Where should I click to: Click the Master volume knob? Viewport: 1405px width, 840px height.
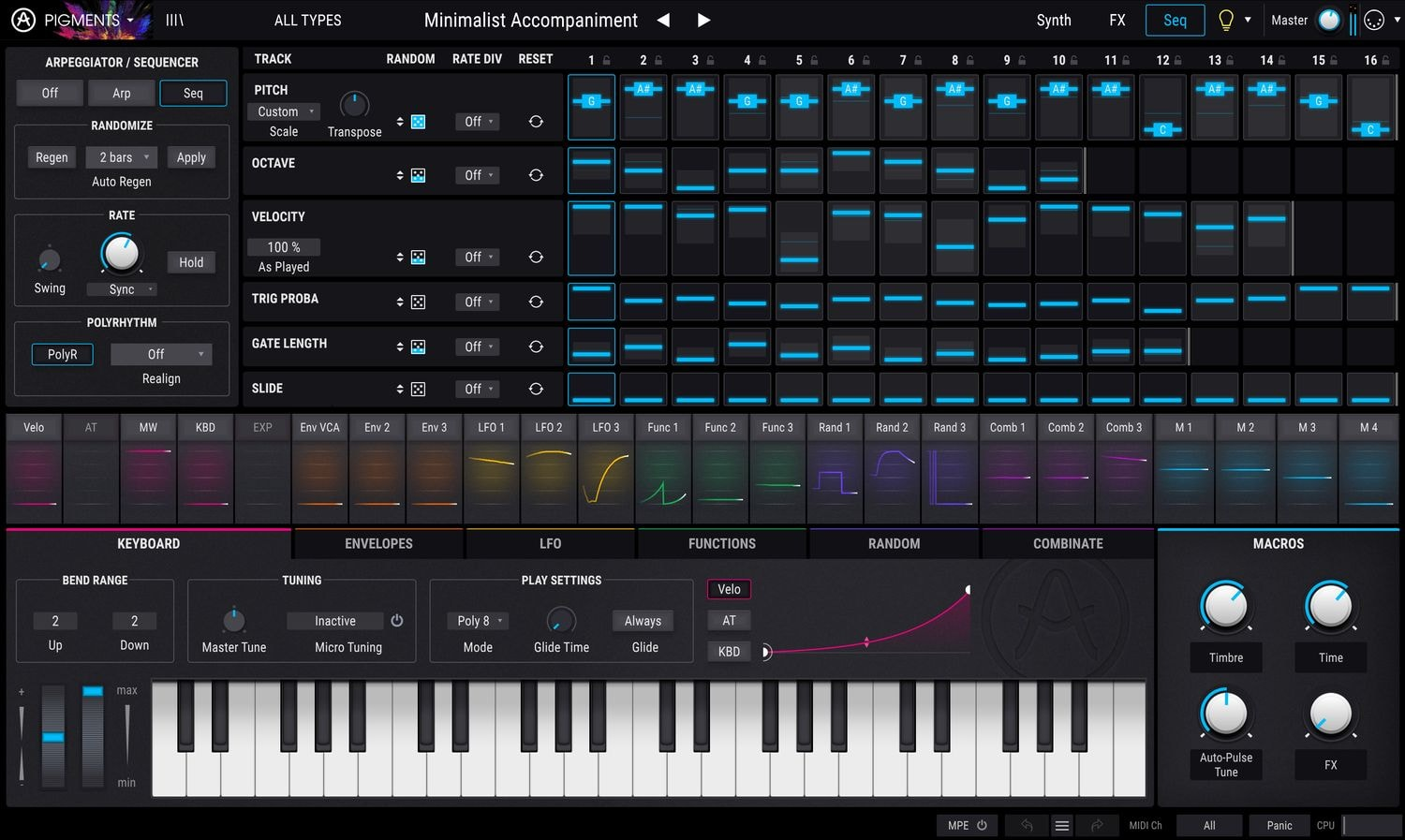point(1329,20)
